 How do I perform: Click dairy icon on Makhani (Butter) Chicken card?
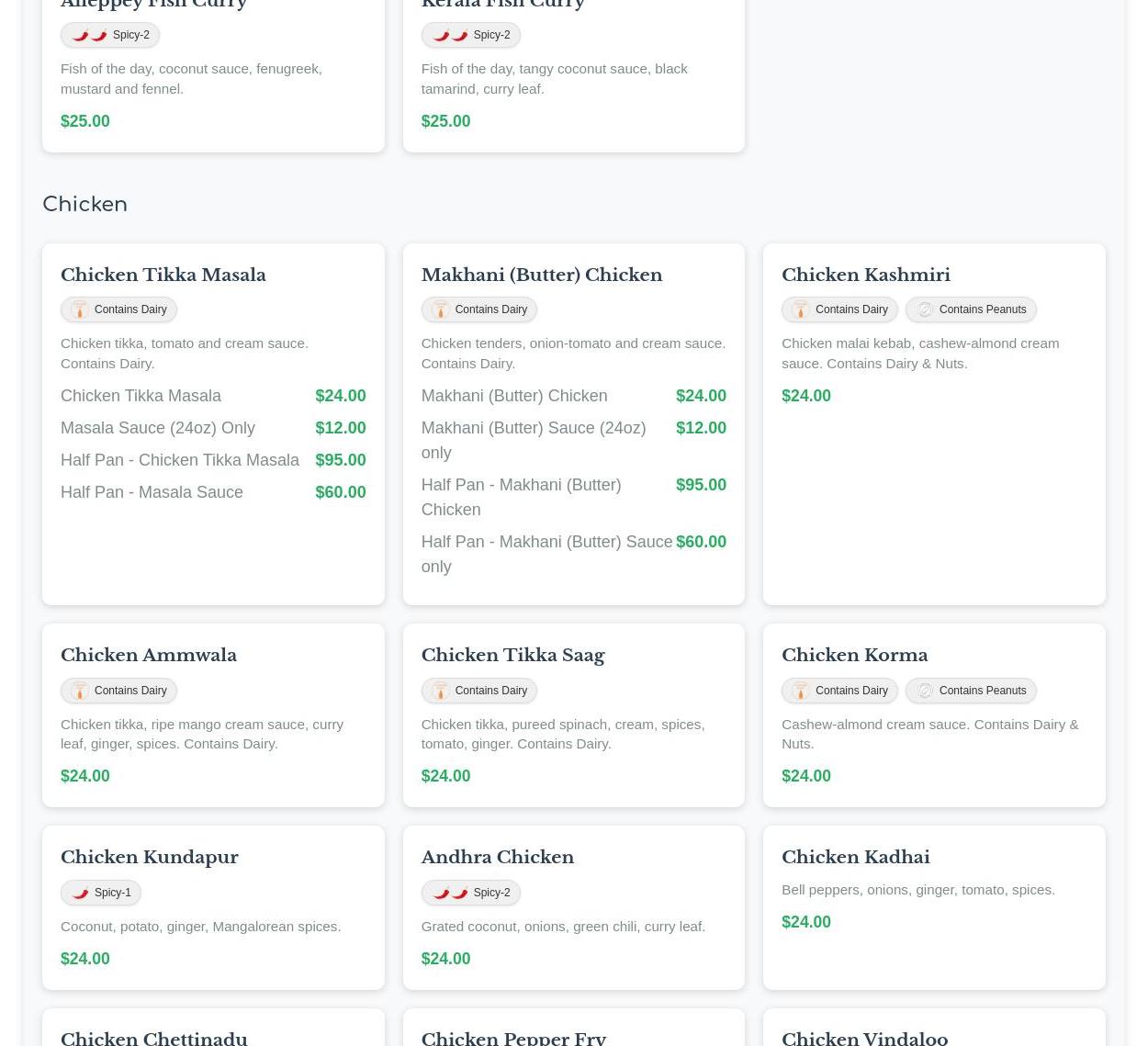coord(440,309)
